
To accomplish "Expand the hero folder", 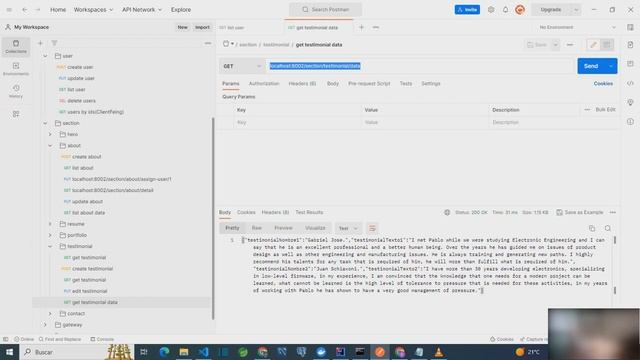I will [50, 134].
